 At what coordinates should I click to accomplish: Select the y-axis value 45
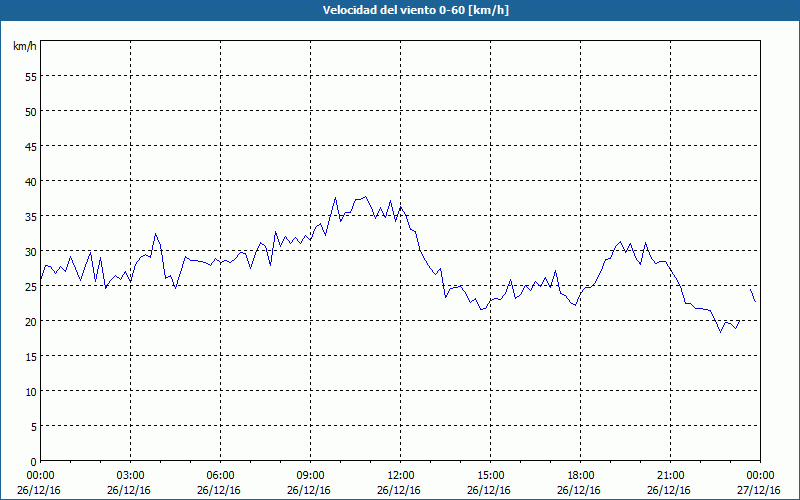31,146
